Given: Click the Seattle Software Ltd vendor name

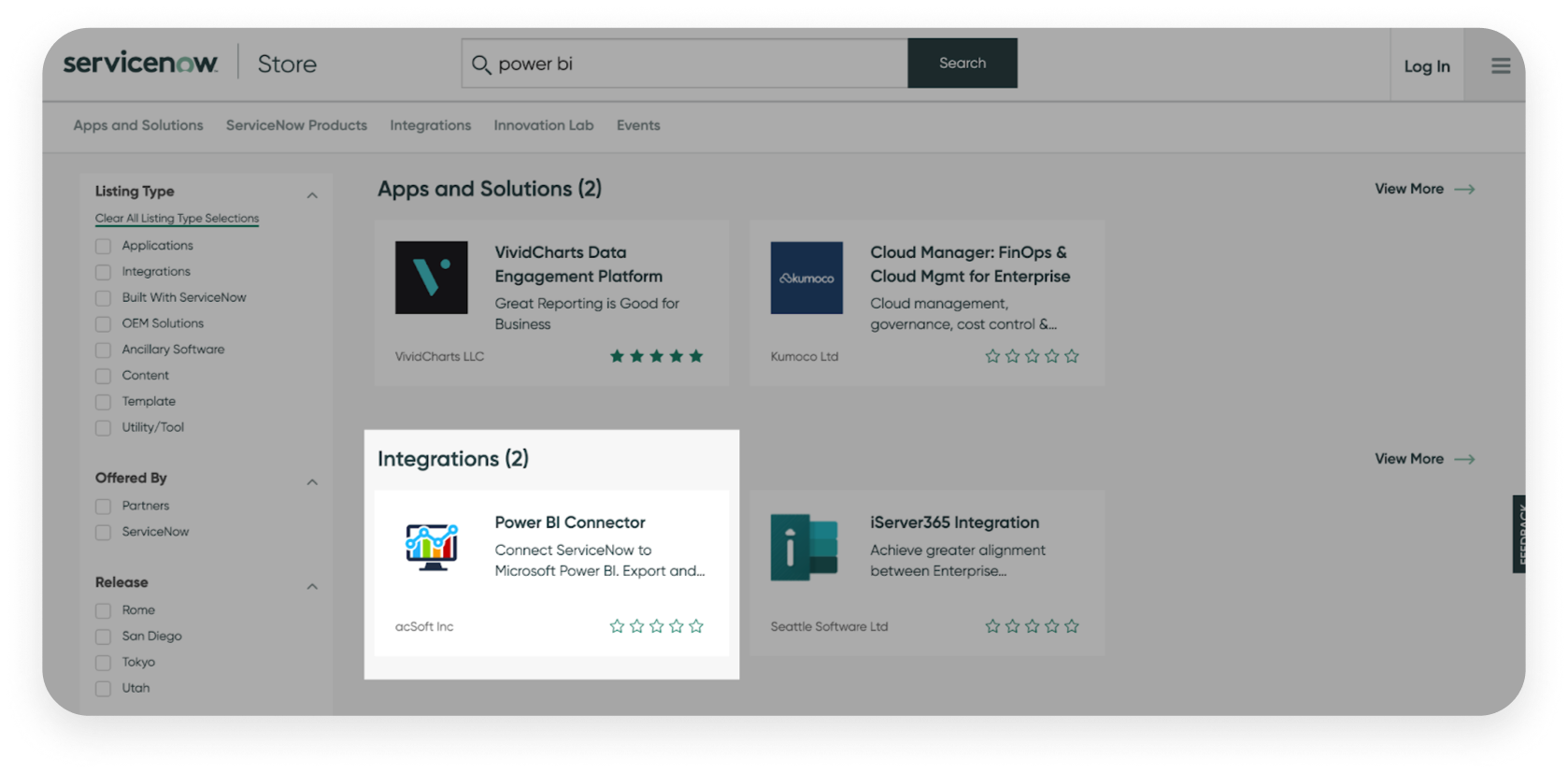Looking at the screenshot, I should [829, 627].
